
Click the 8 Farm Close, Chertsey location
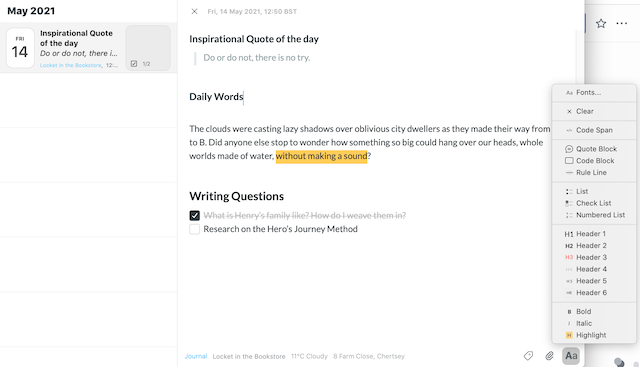369,356
